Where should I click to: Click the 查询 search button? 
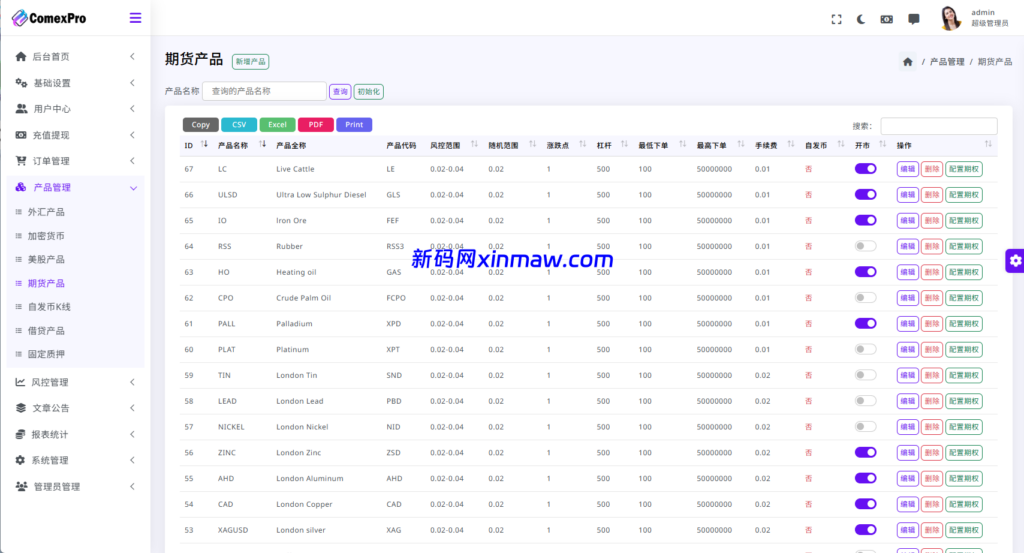tap(340, 91)
